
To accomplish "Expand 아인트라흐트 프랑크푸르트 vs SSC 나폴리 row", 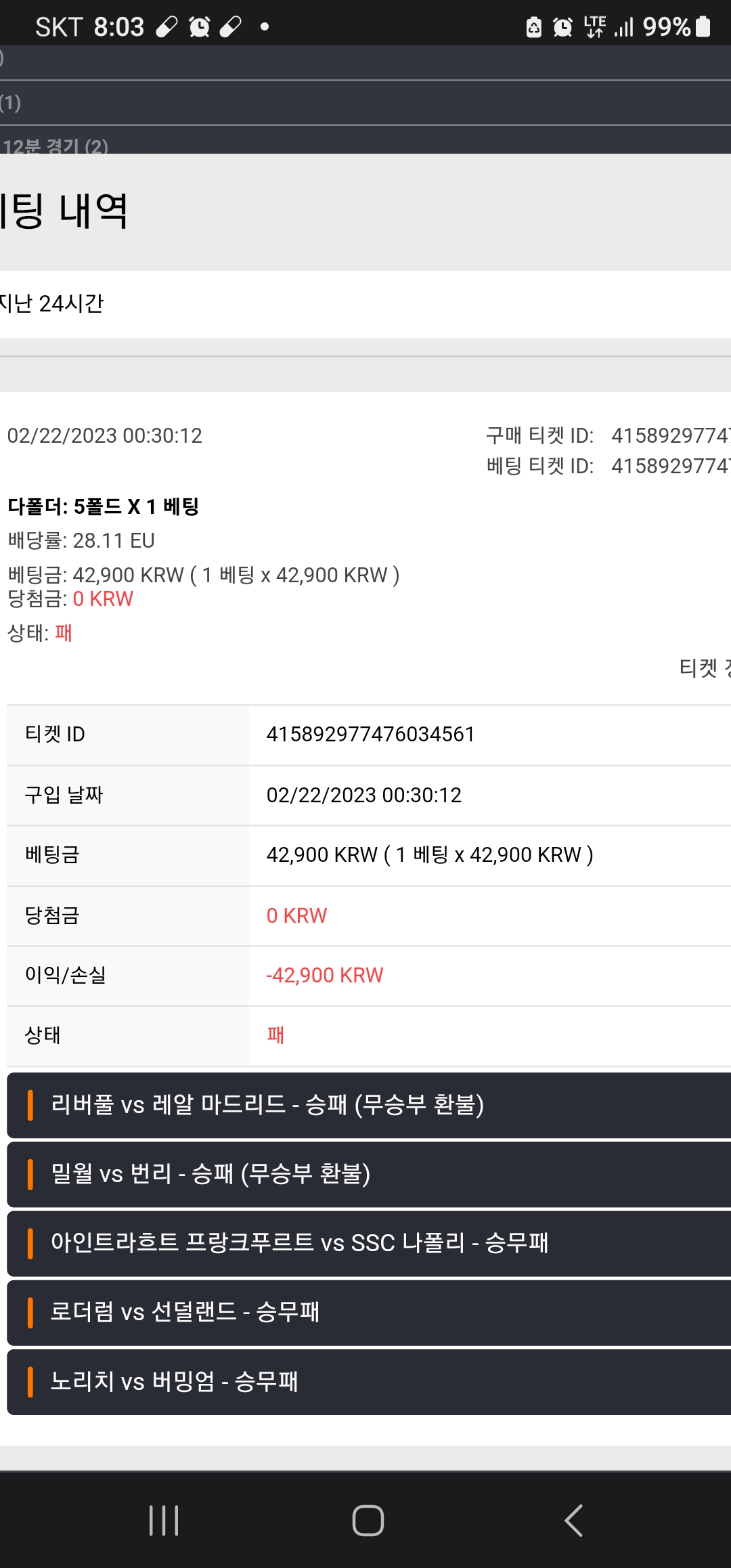I will (x=369, y=1243).
